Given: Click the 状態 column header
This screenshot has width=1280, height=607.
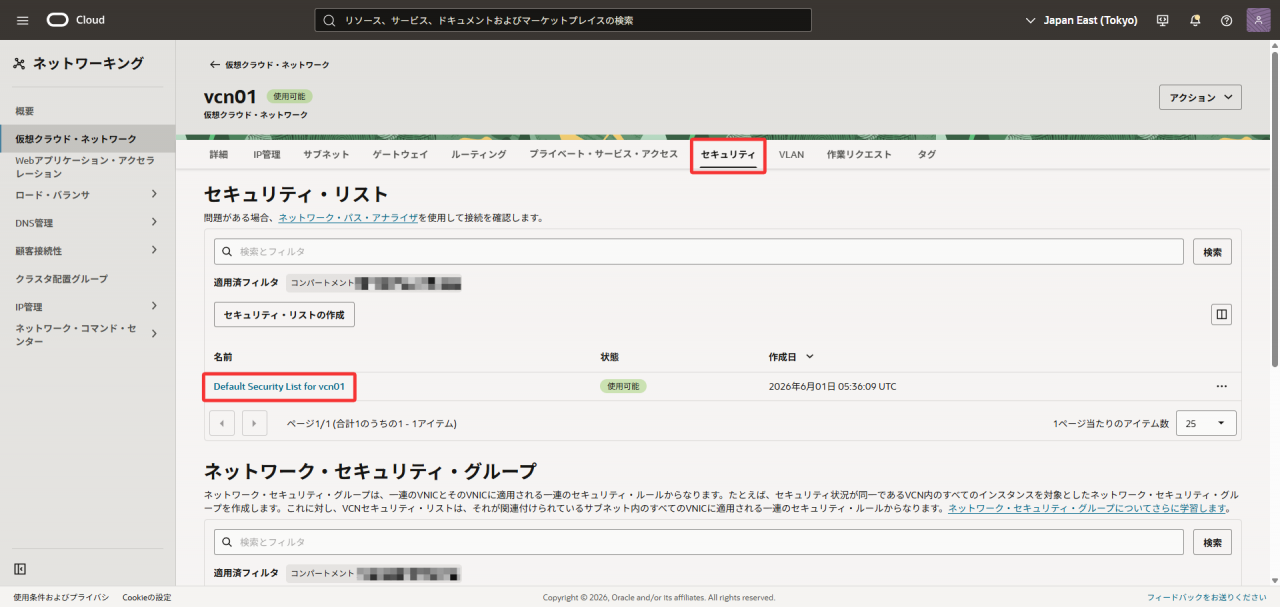Looking at the screenshot, I should (x=610, y=356).
